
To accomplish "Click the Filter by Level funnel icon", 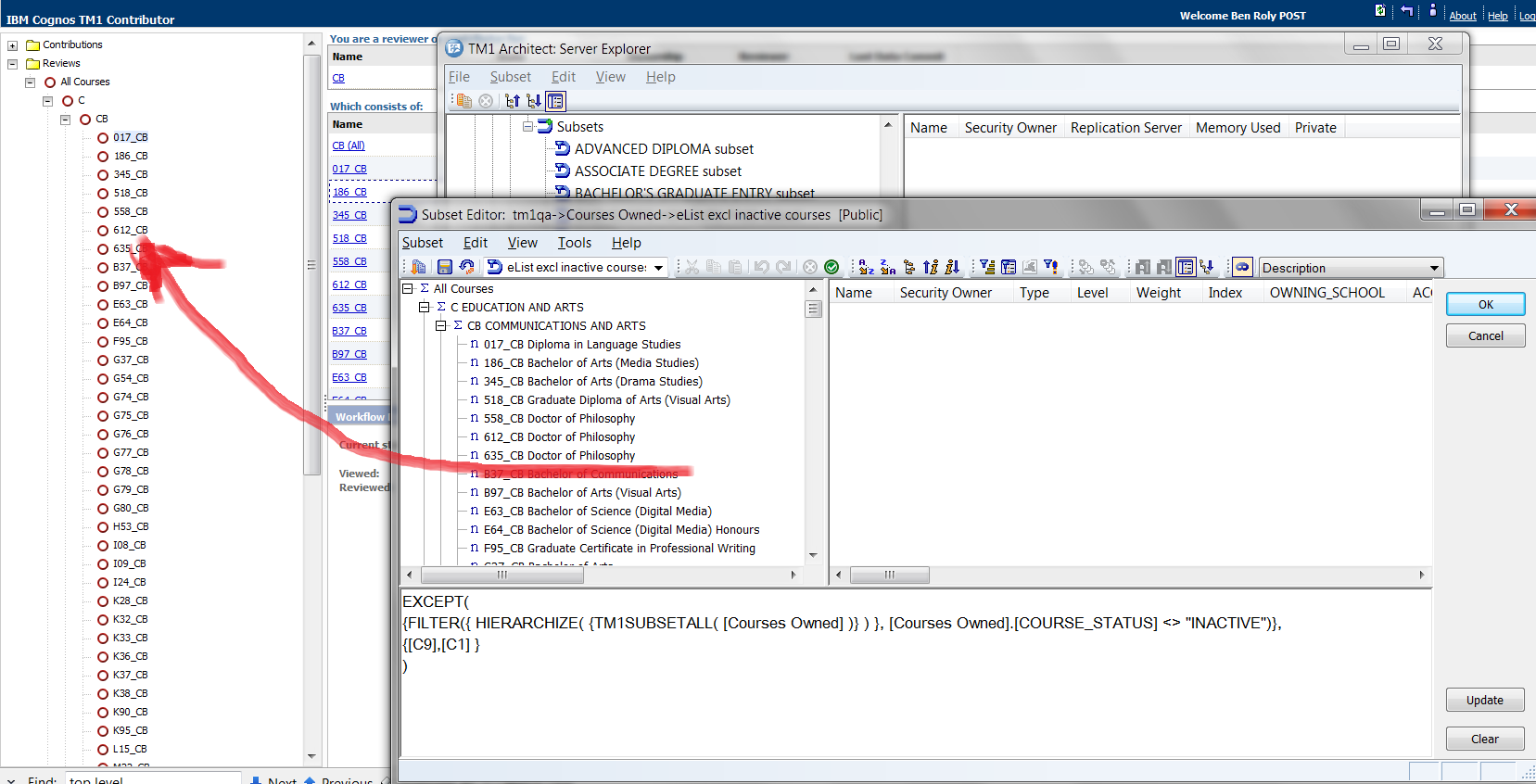I will tap(987, 267).
